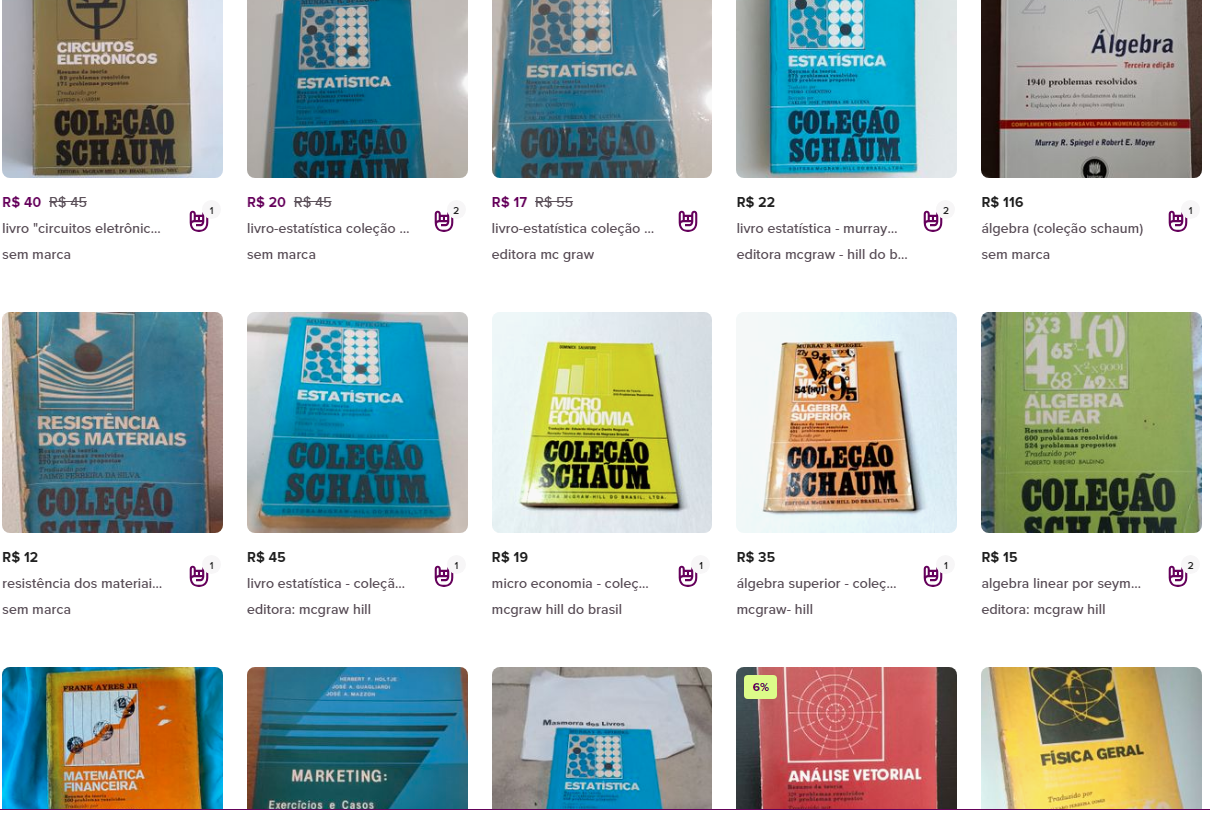This screenshot has height=815, width=1210.
Task: Like the Circuitos Eletrônicos book listing
Action: pos(199,221)
